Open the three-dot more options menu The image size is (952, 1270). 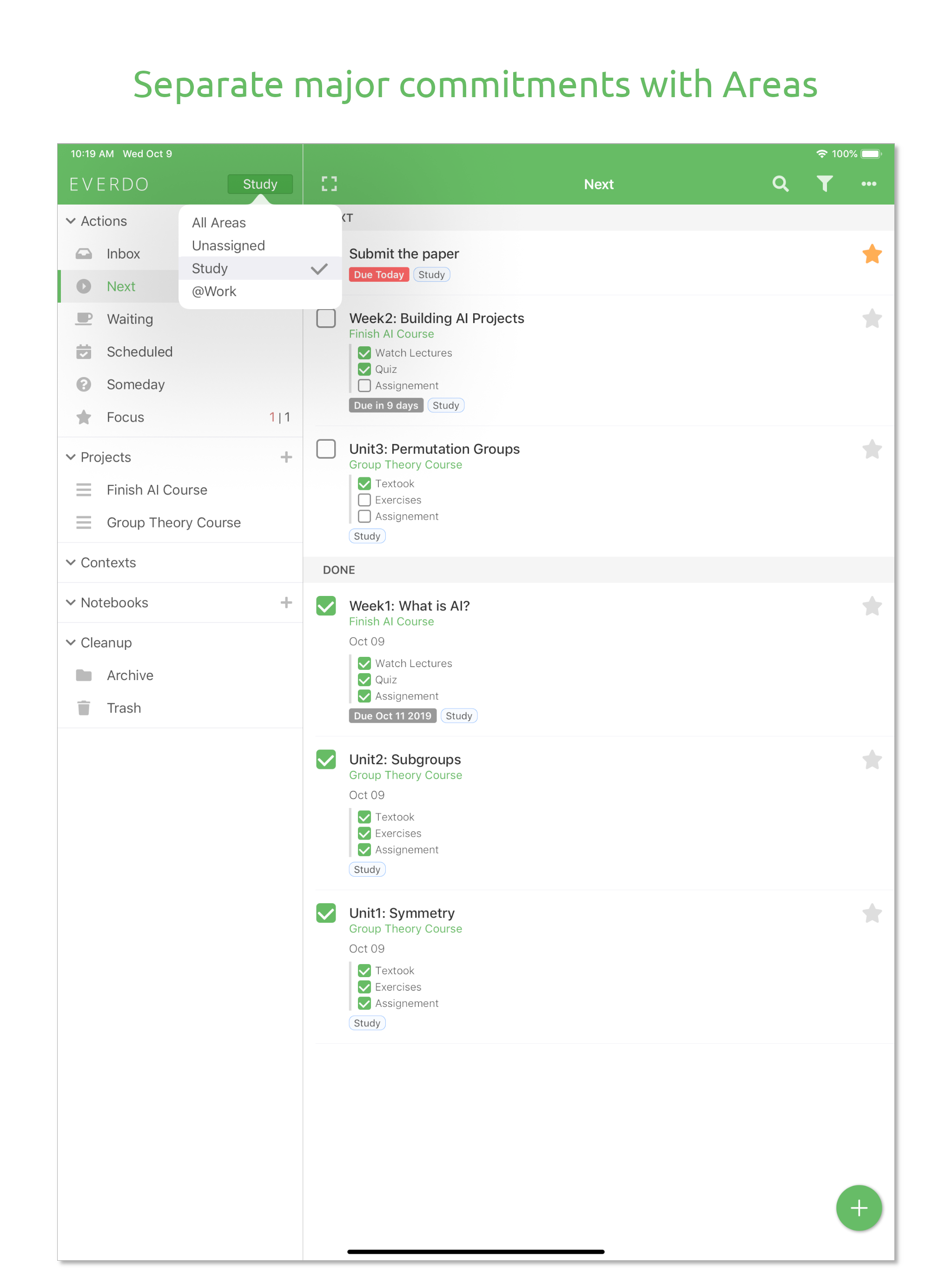pos(869,184)
